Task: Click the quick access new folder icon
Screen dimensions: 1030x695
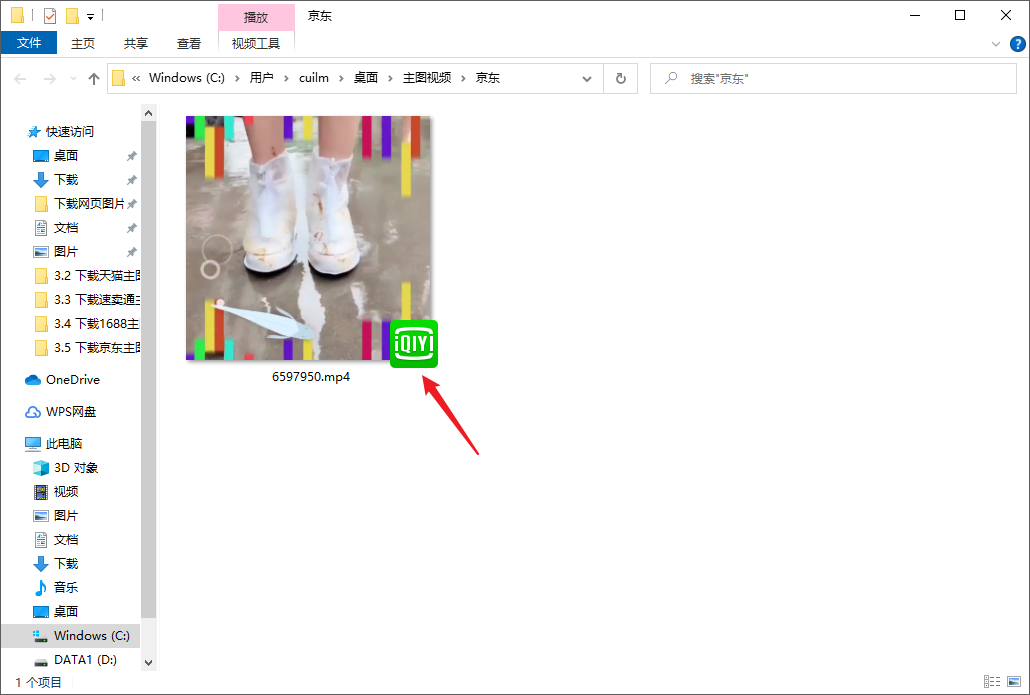Action: point(72,16)
